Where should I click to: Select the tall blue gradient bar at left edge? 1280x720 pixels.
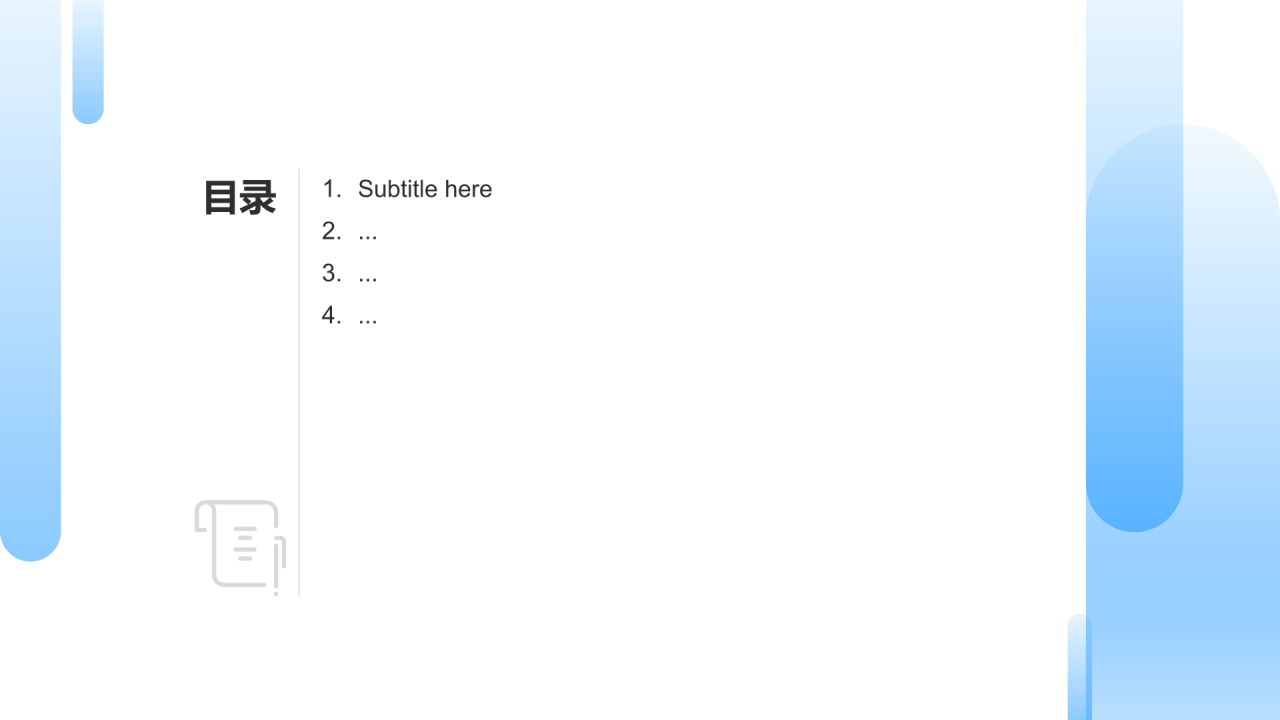(30, 280)
